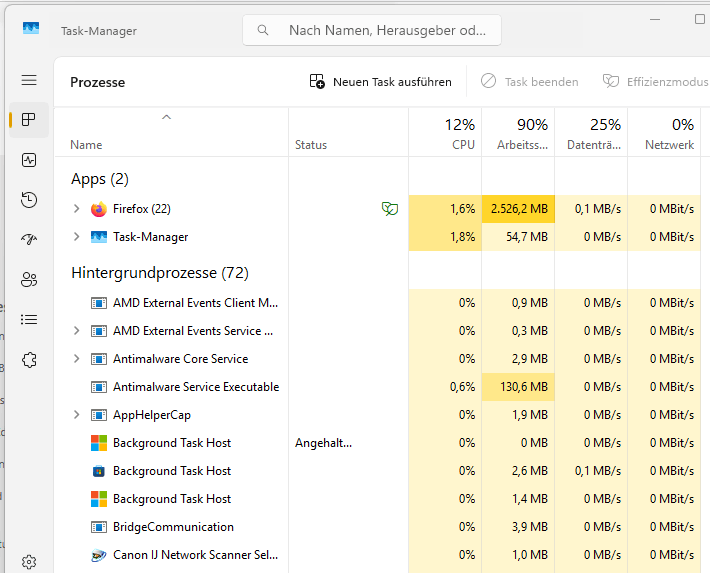Select the Processes sidebar icon

pyautogui.click(x=29, y=120)
